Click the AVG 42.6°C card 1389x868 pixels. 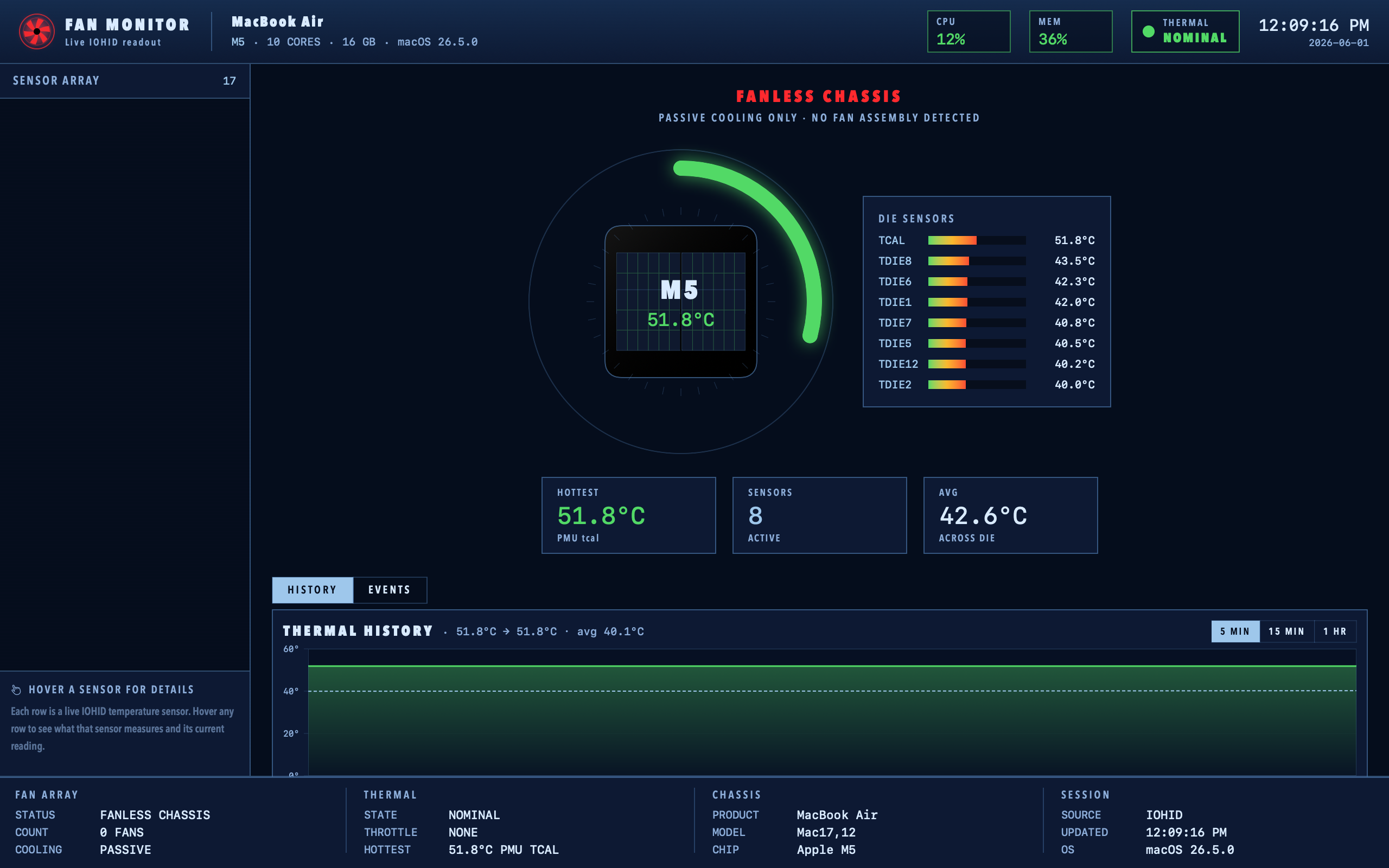[1011, 515]
